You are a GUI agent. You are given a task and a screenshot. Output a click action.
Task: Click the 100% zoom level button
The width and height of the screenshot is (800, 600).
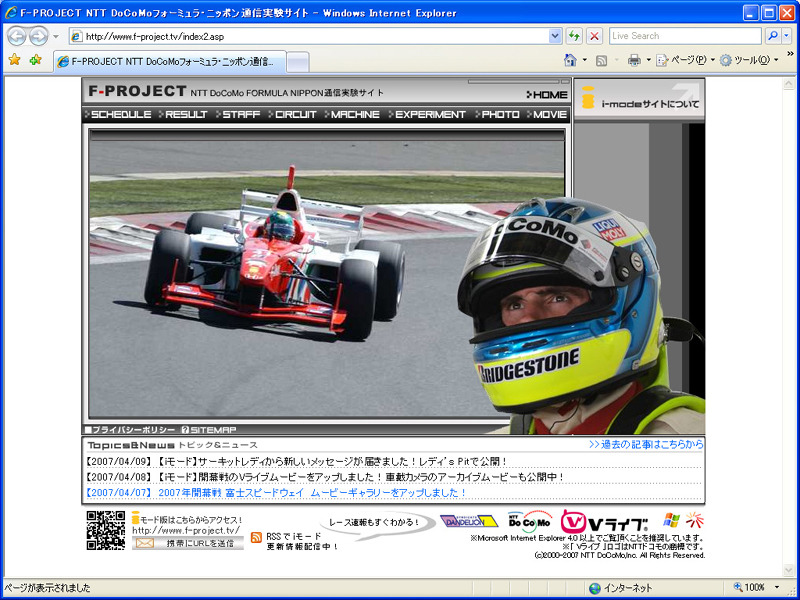coord(749,587)
